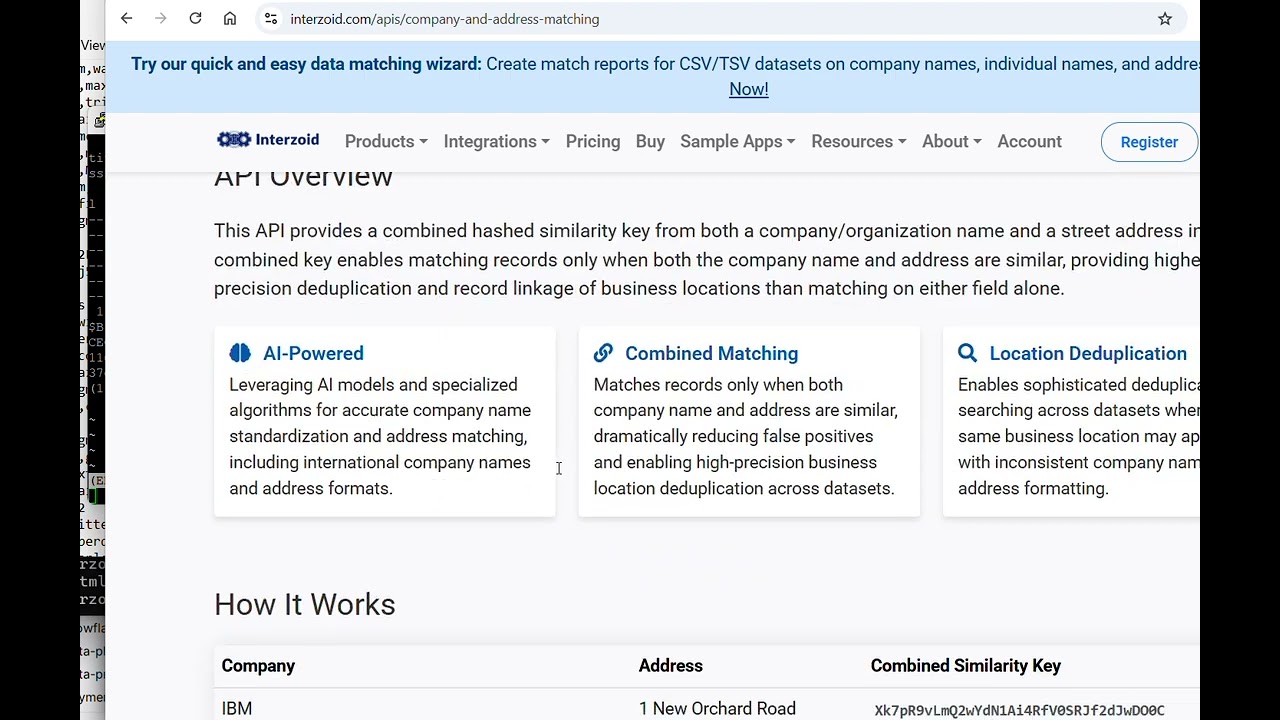Open the Resources dropdown menu

pyautogui.click(x=858, y=142)
